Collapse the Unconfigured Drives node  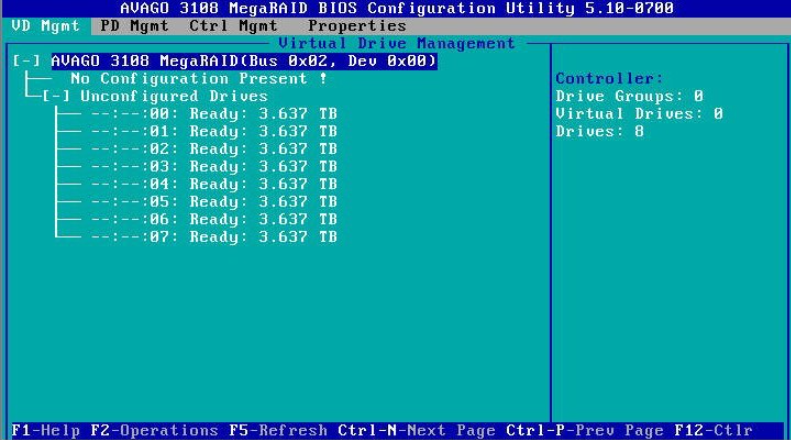(56, 96)
